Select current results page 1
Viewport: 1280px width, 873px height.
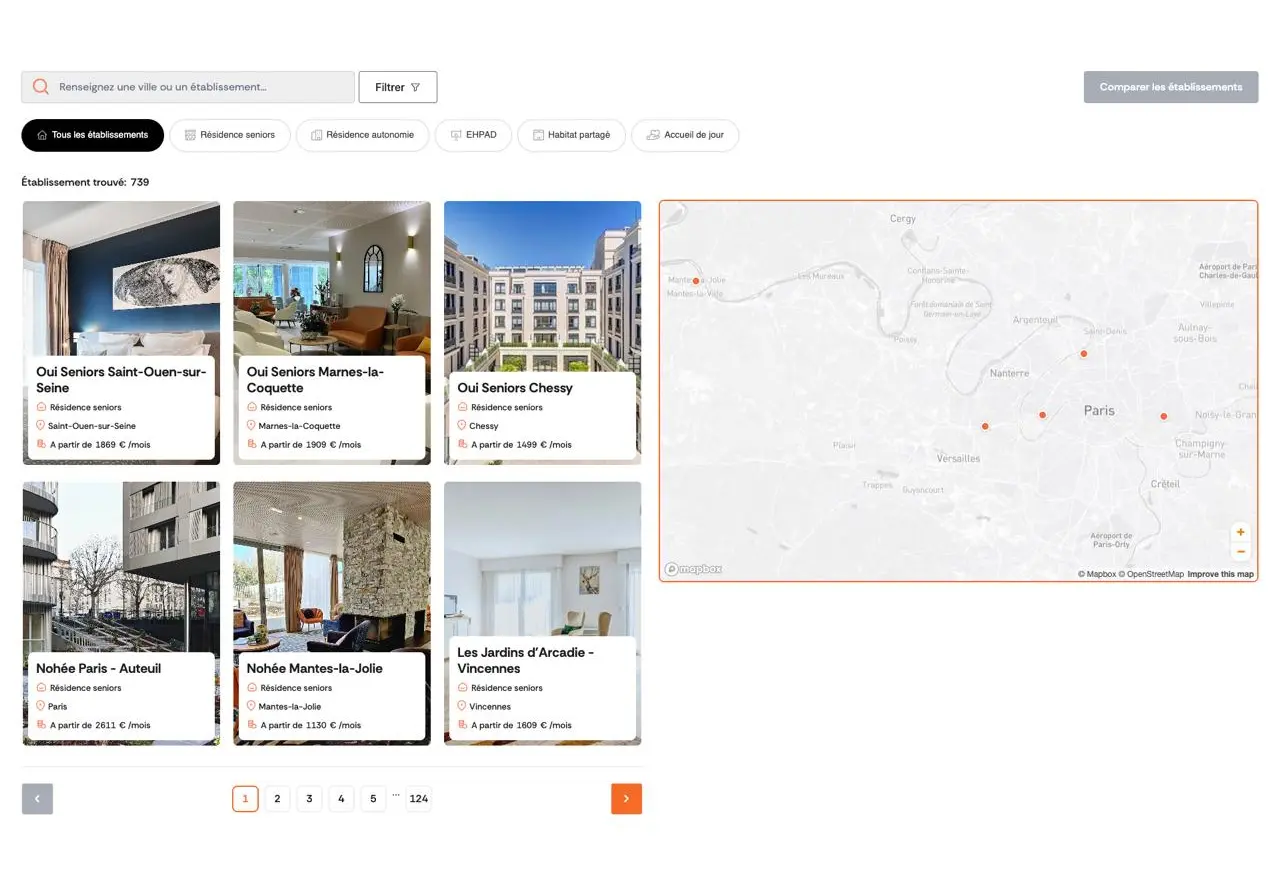[245, 799]
